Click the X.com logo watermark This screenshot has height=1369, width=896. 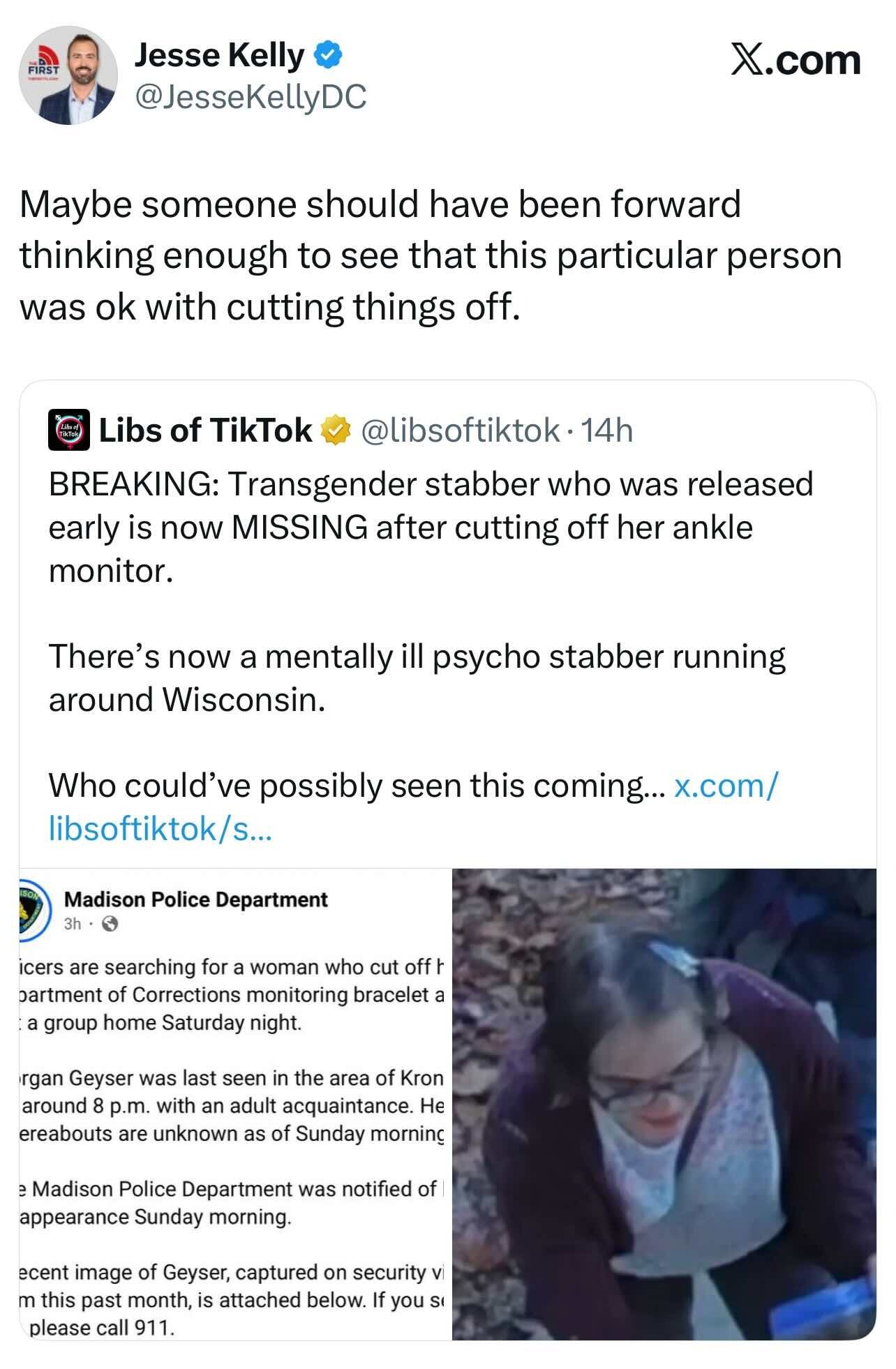point(796,60)
